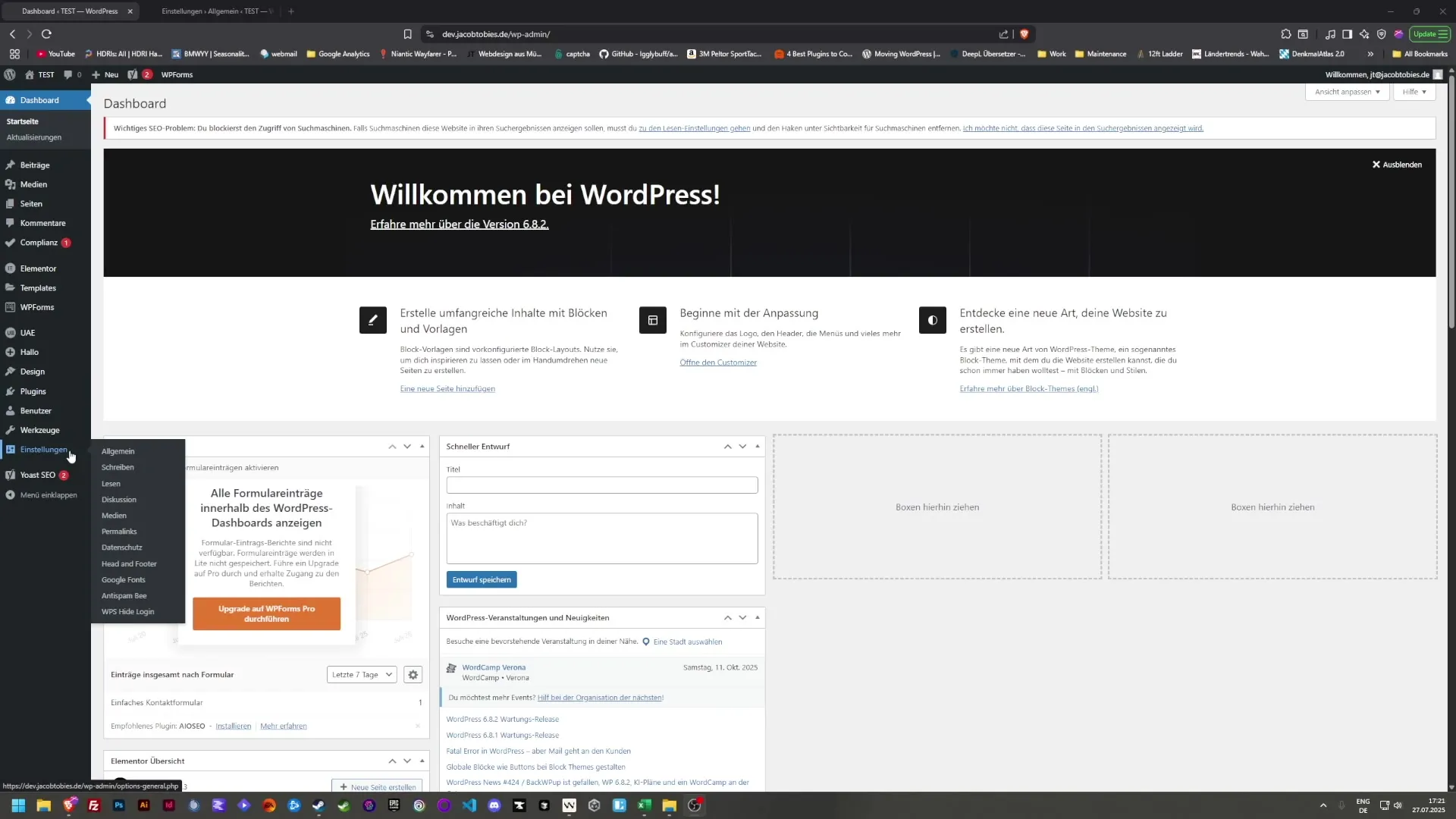Collapse the Schneller Entwurf panel
Viewport: 1456px width, 819px height.
click(x=757, y=446)
